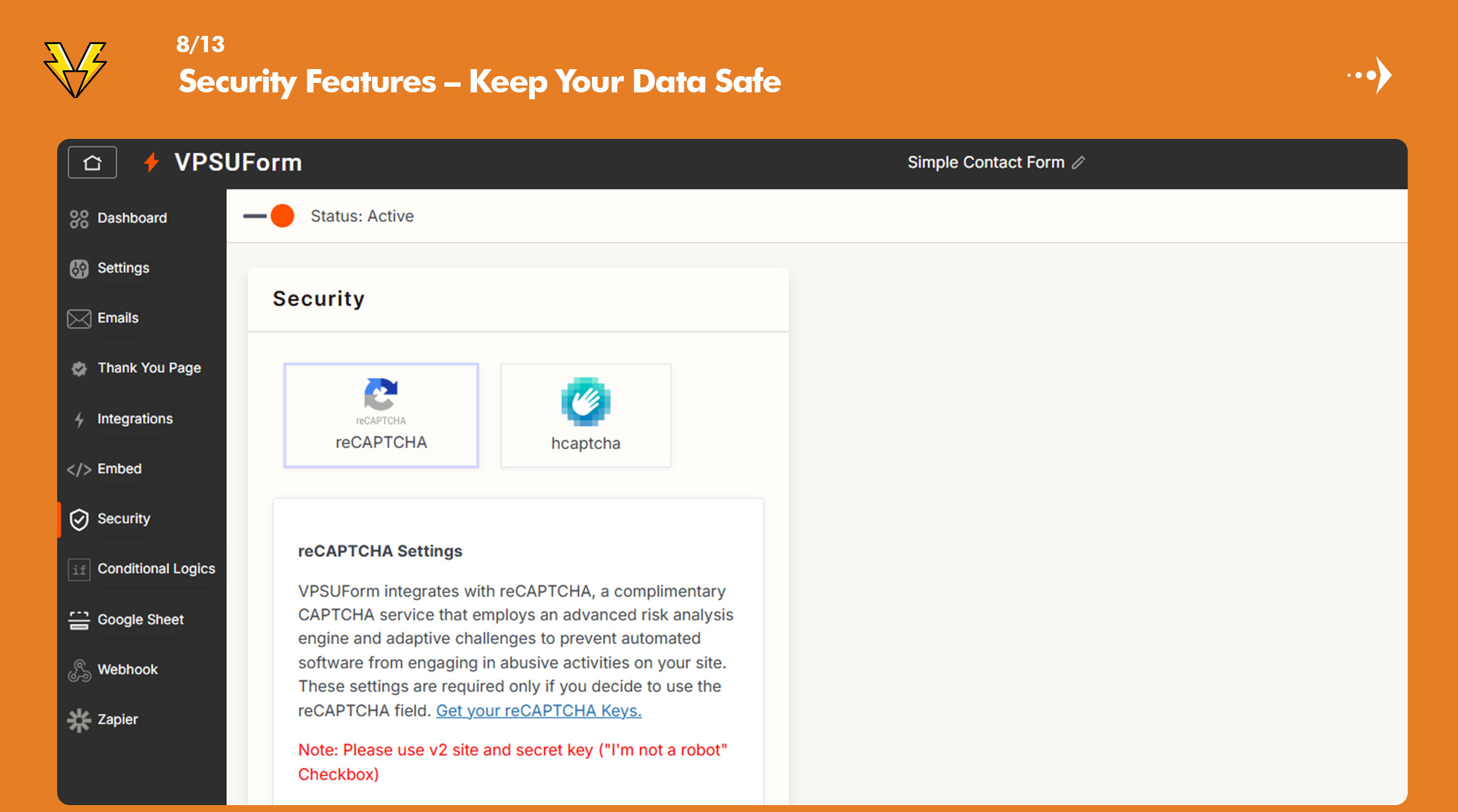Click the home icon button
The width and height of the screenshot is (1458, 812).
click(x=92, y=163)
